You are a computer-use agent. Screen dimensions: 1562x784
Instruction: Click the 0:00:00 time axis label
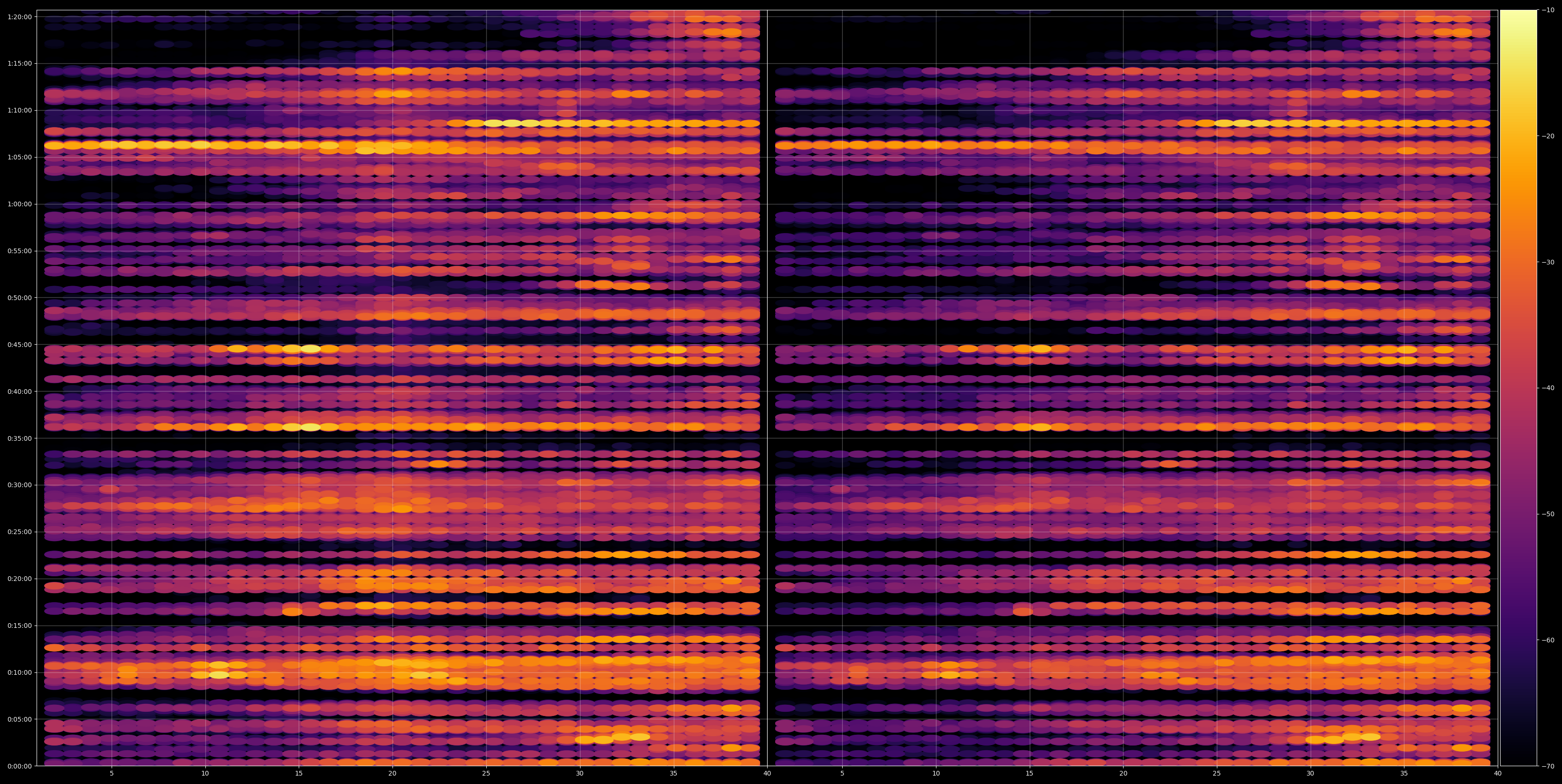coord(19,766)
